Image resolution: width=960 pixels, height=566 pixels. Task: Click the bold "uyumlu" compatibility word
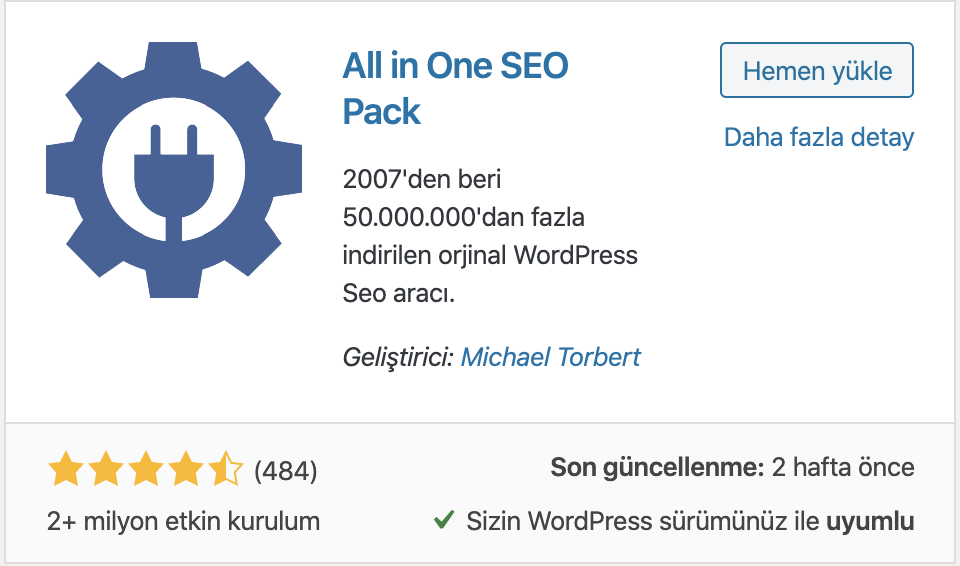[x=870, y=522]
